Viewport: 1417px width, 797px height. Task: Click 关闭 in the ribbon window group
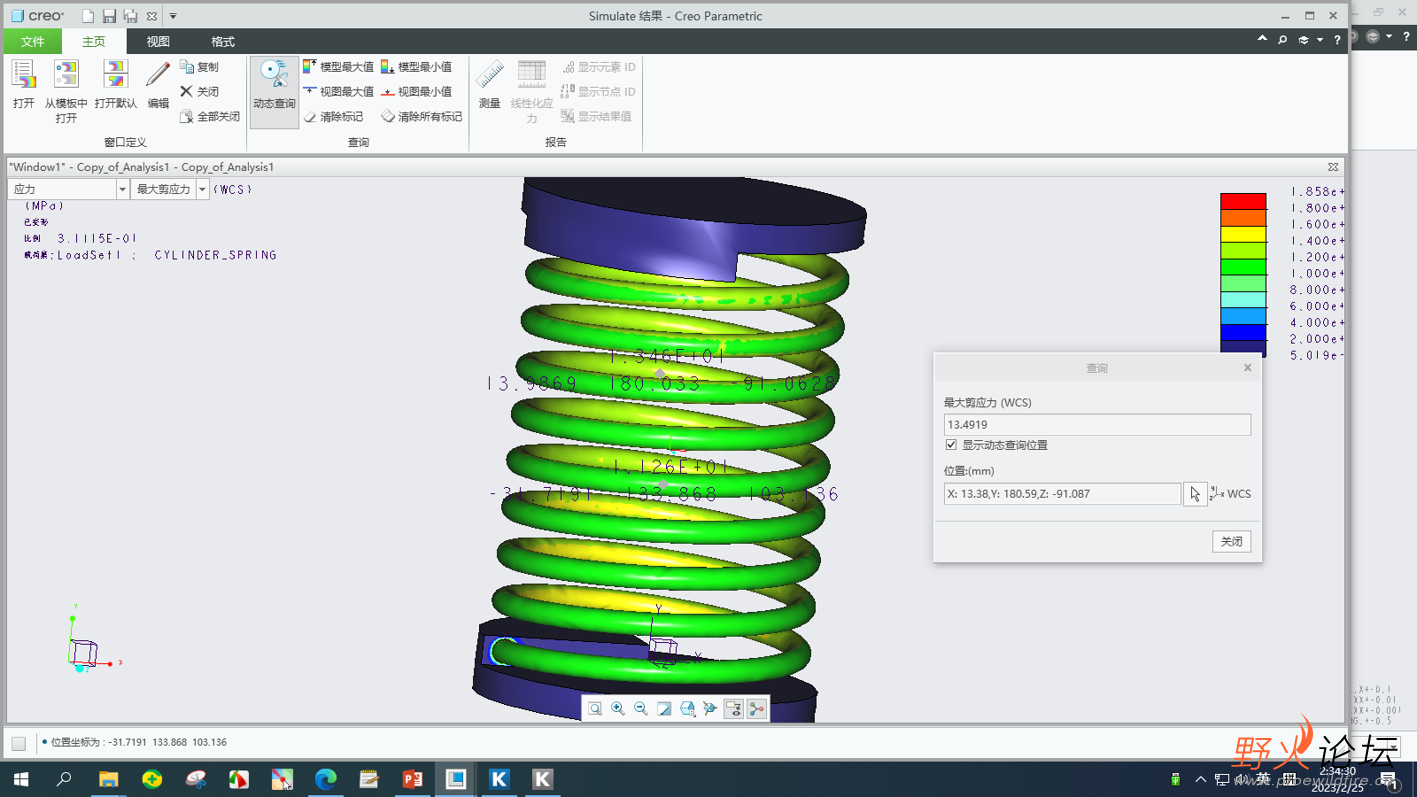(199, 91)
